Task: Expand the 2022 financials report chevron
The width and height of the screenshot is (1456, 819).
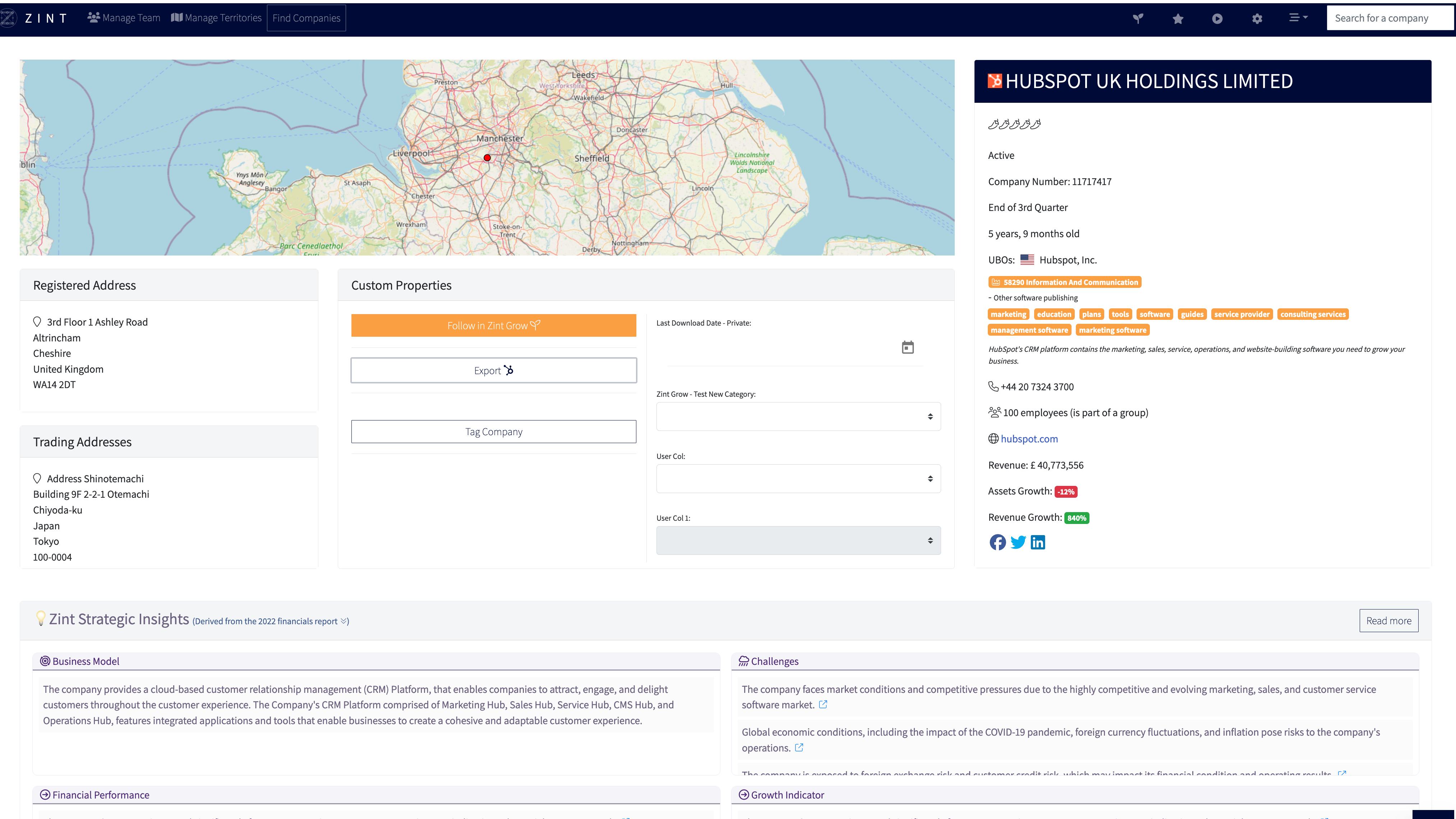Action: 344,621
